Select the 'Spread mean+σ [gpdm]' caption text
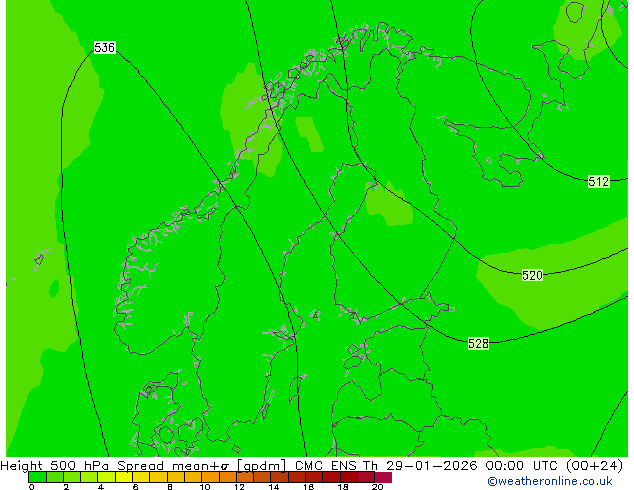The width and height of the screenshot is (634, 490). (201, 466)
